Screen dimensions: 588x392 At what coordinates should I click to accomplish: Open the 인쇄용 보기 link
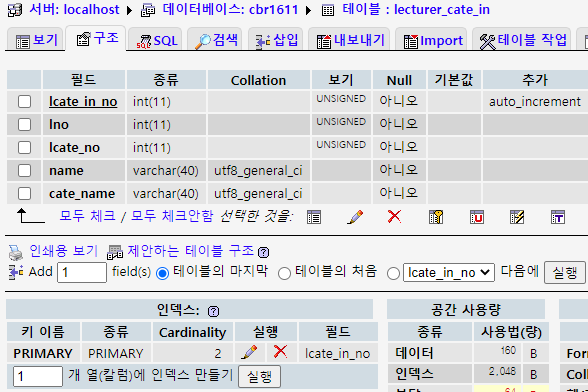pos(64,251)
